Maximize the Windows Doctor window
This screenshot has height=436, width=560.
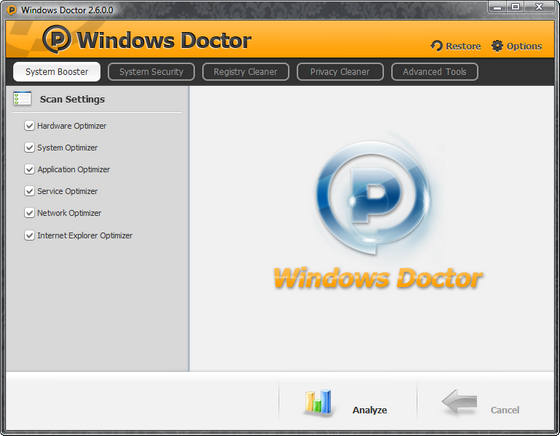pyautogui.click(x=515, y=7)
